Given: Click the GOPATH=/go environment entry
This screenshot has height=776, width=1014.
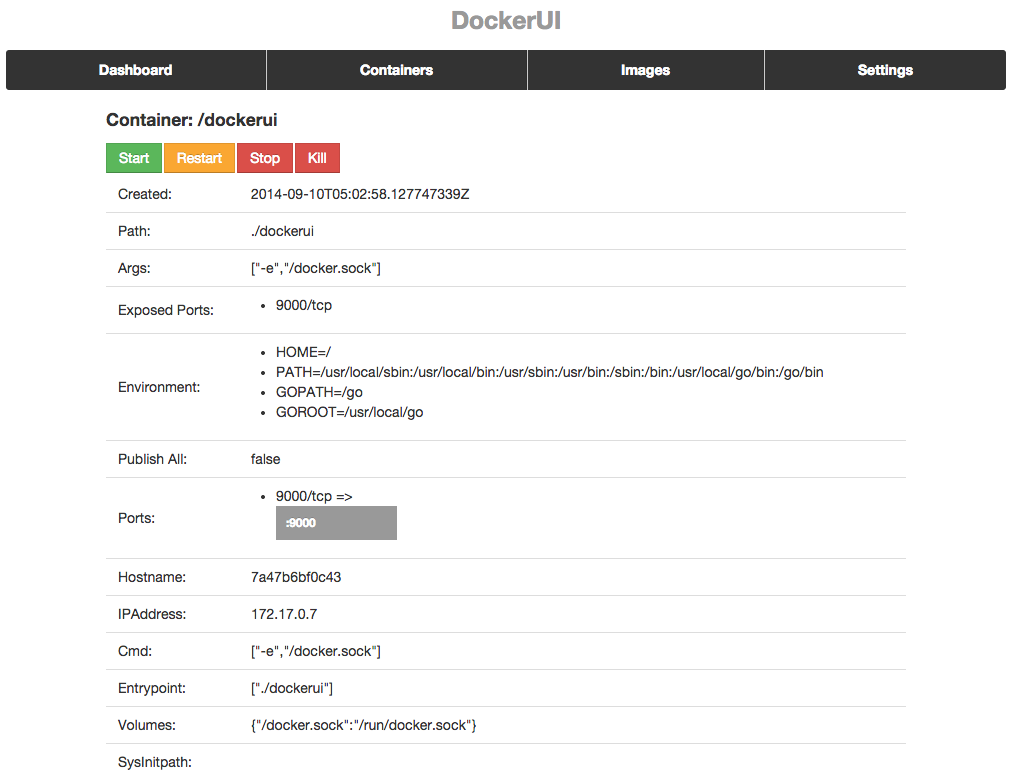Looking at the screenshot, I should 319,393.
